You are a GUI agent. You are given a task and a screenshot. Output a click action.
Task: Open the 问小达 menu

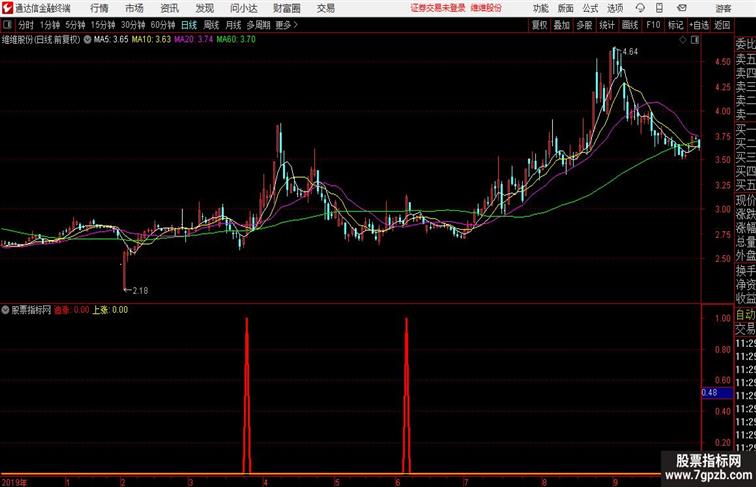(x=243, y=8)
